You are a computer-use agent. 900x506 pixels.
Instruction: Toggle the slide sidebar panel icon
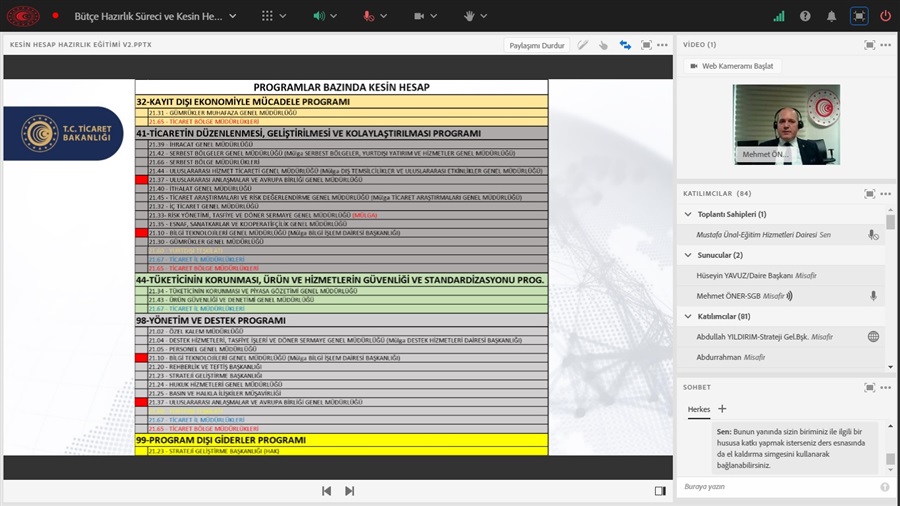click(660, 491)
